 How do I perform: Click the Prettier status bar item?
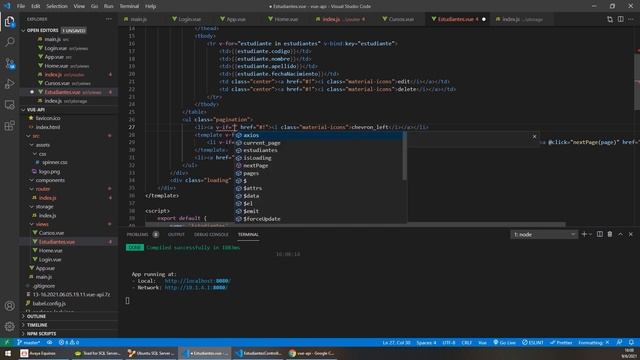[561, 342]
